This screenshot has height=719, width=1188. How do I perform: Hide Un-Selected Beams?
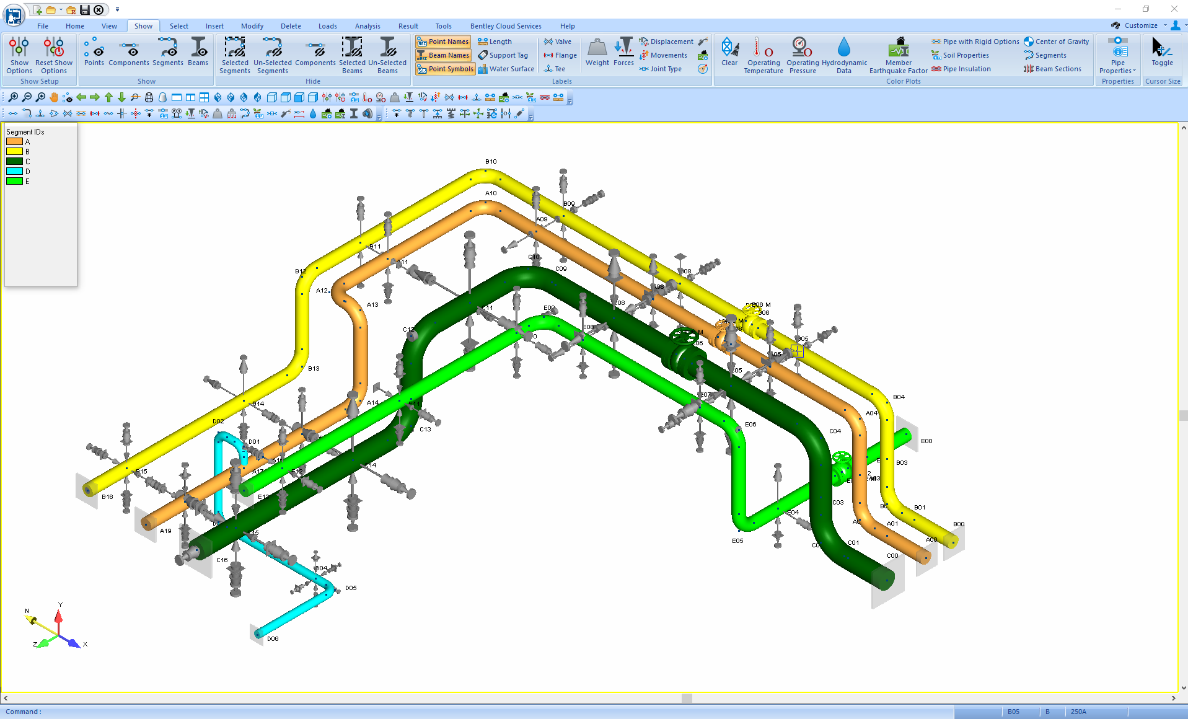387,55
